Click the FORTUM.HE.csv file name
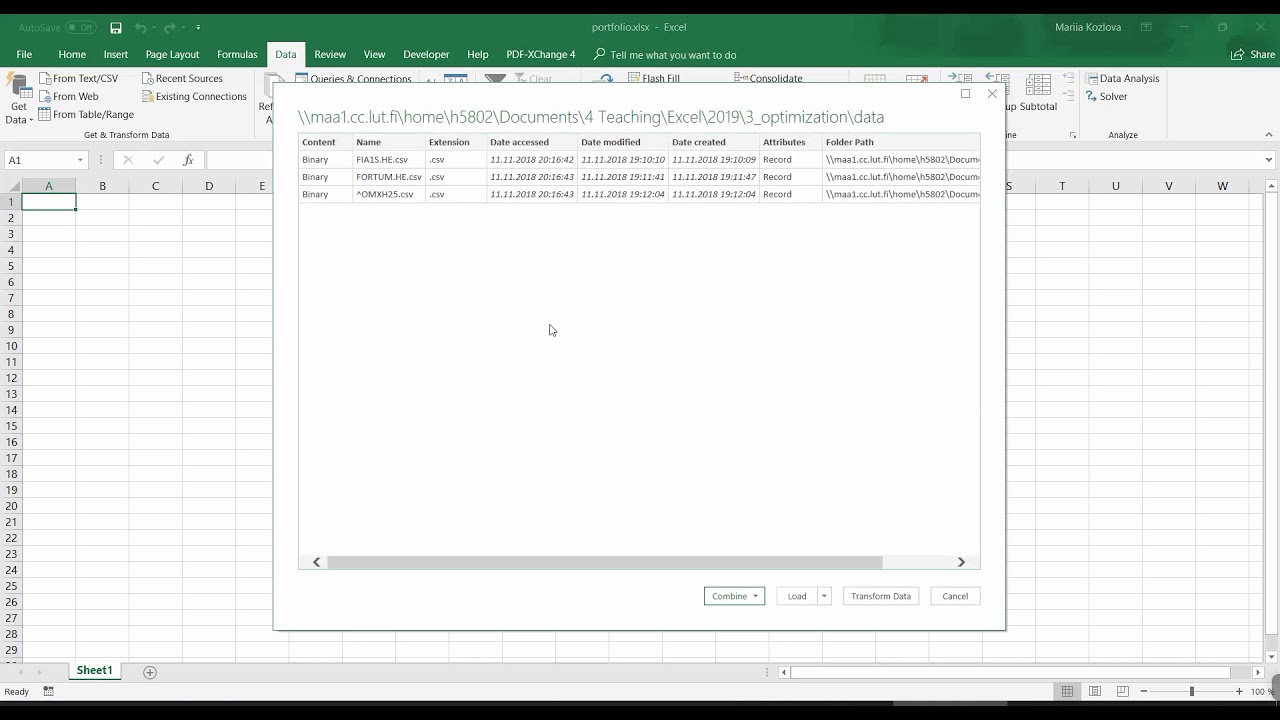 (x=389, y=177)
